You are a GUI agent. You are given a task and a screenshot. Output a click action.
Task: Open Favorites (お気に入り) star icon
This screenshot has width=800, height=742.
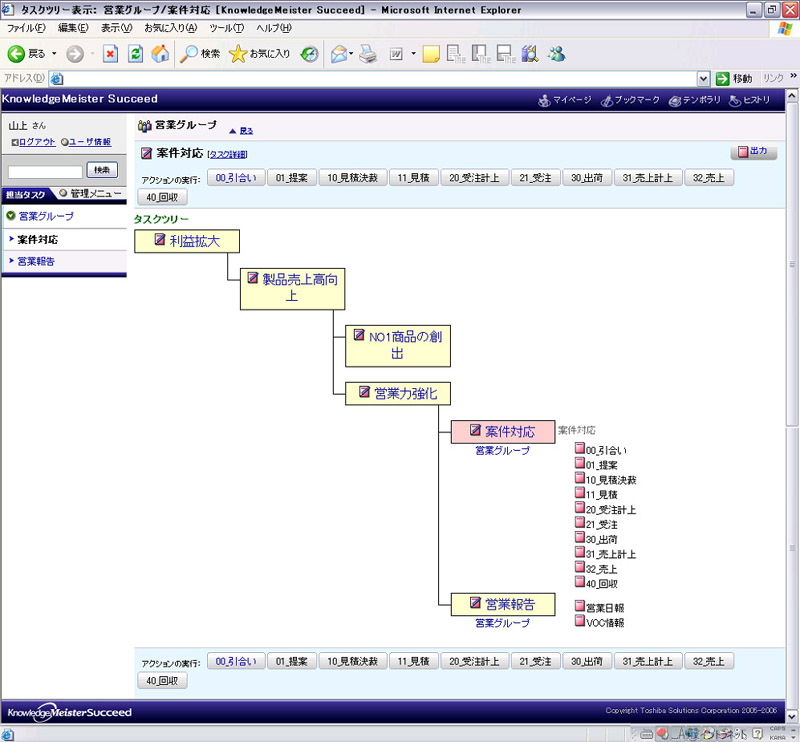pos(260,54)
